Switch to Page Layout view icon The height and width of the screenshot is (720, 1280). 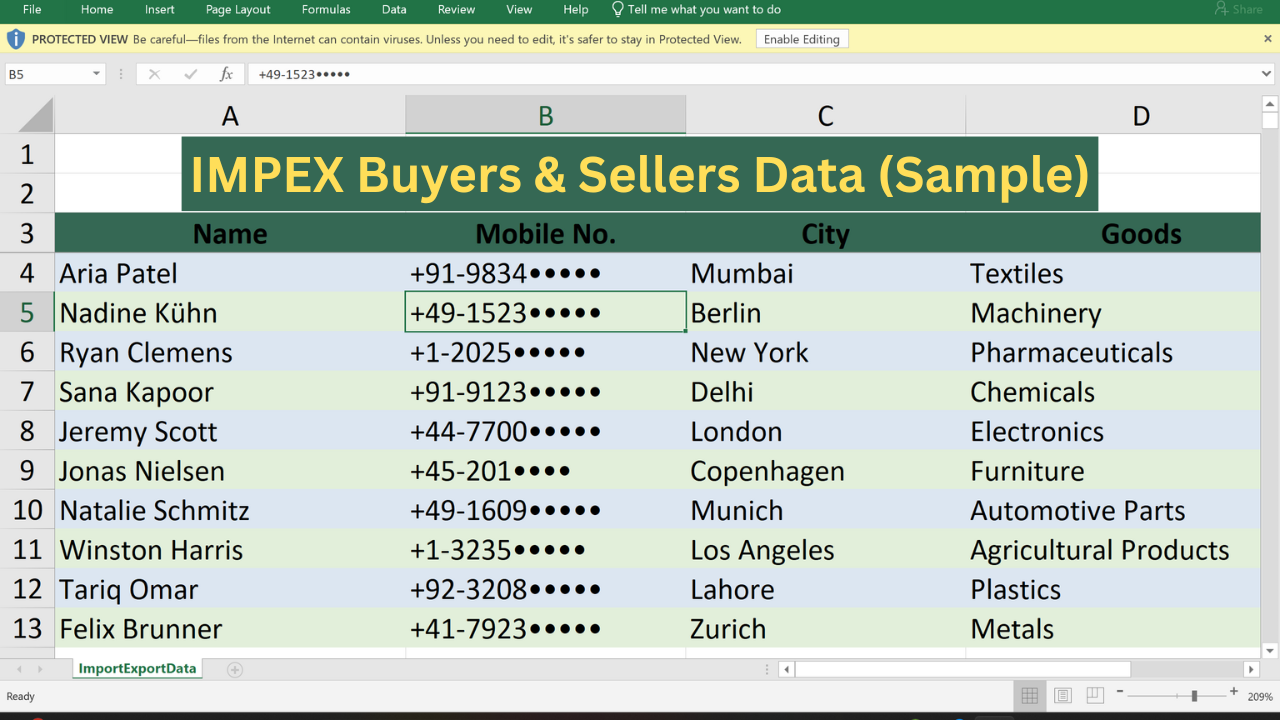coord(1062,695)
